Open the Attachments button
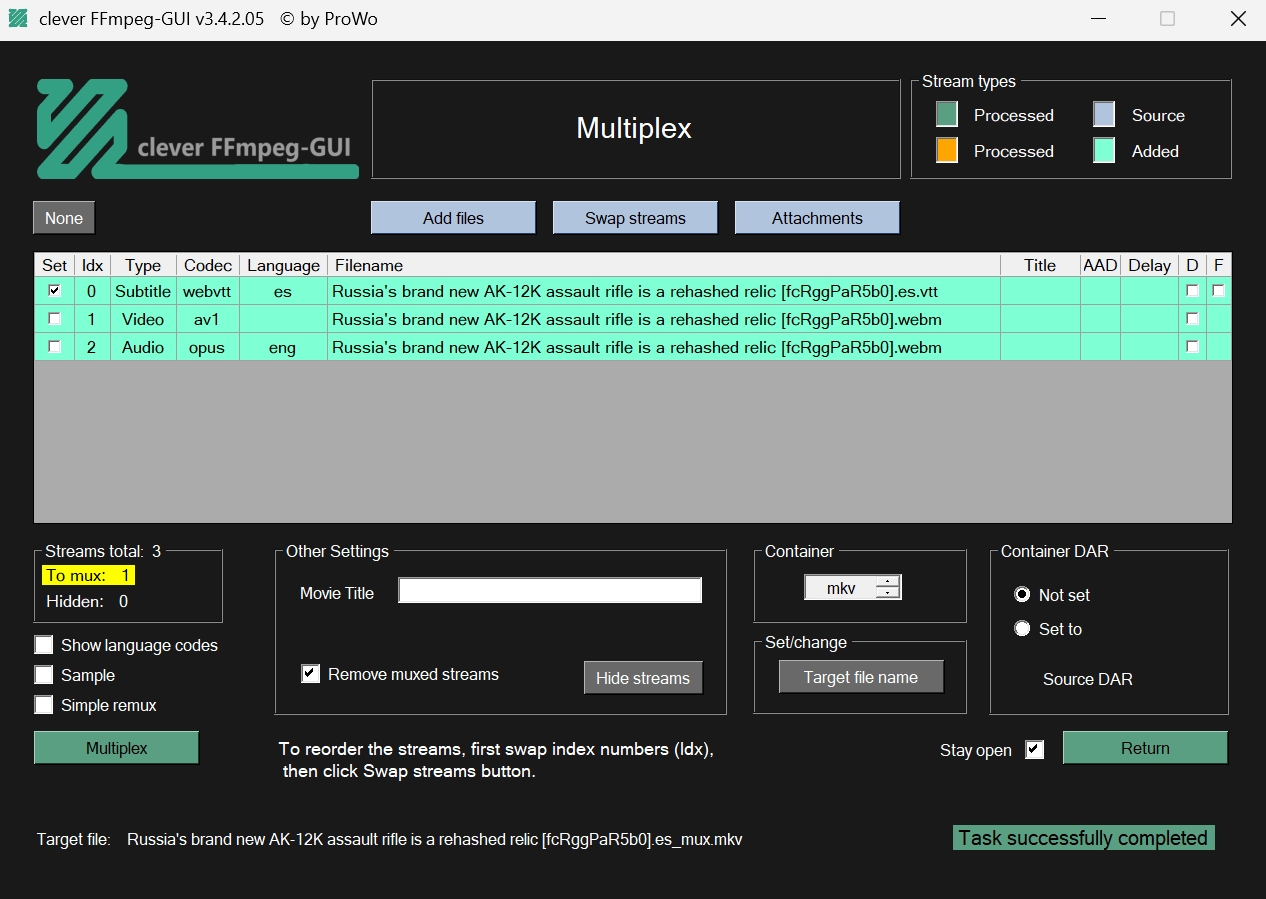 tap(817, 218)
